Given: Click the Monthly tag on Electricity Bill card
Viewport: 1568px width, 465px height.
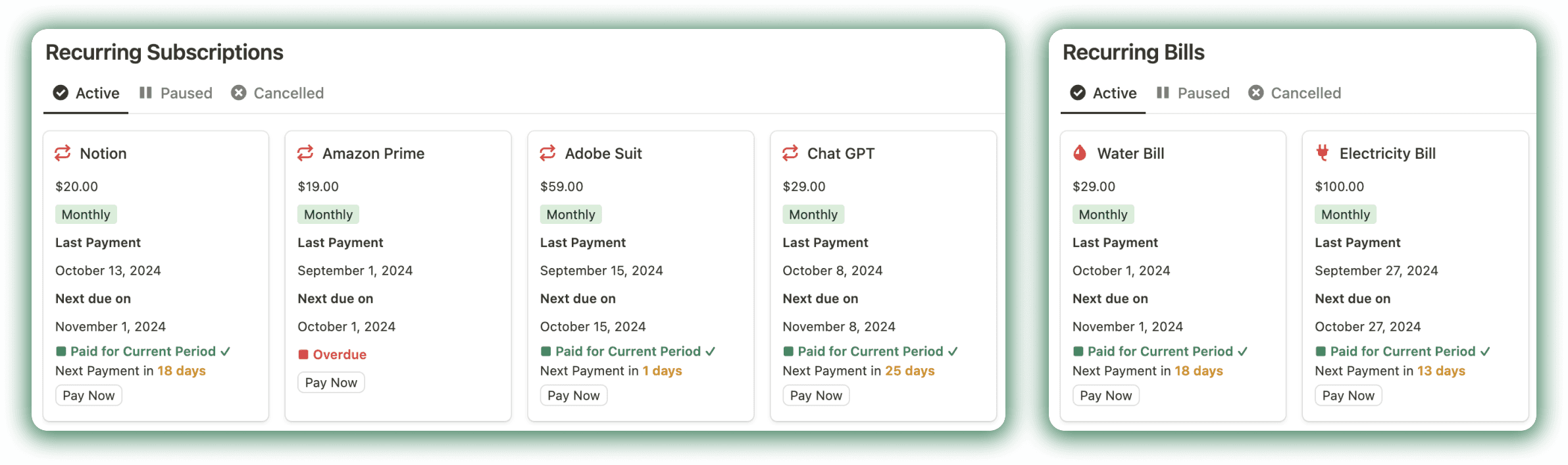Looking at the screenshot, I should [x=1346, y=214].
